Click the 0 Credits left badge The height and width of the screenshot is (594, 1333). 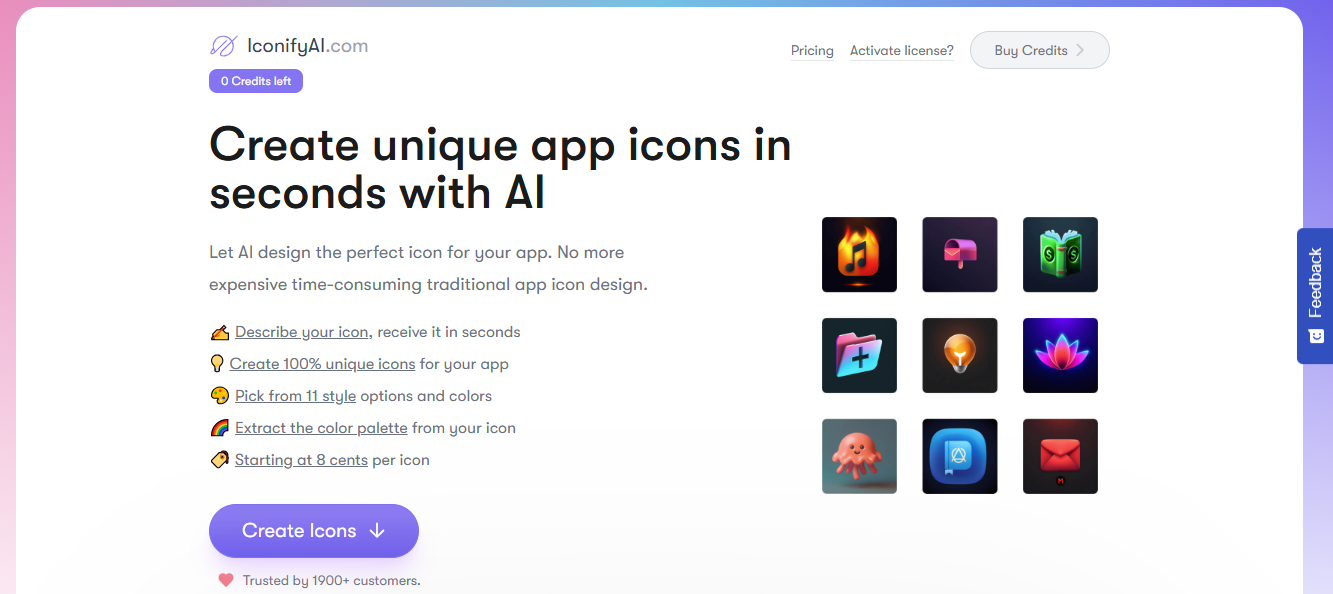point(256,81)
